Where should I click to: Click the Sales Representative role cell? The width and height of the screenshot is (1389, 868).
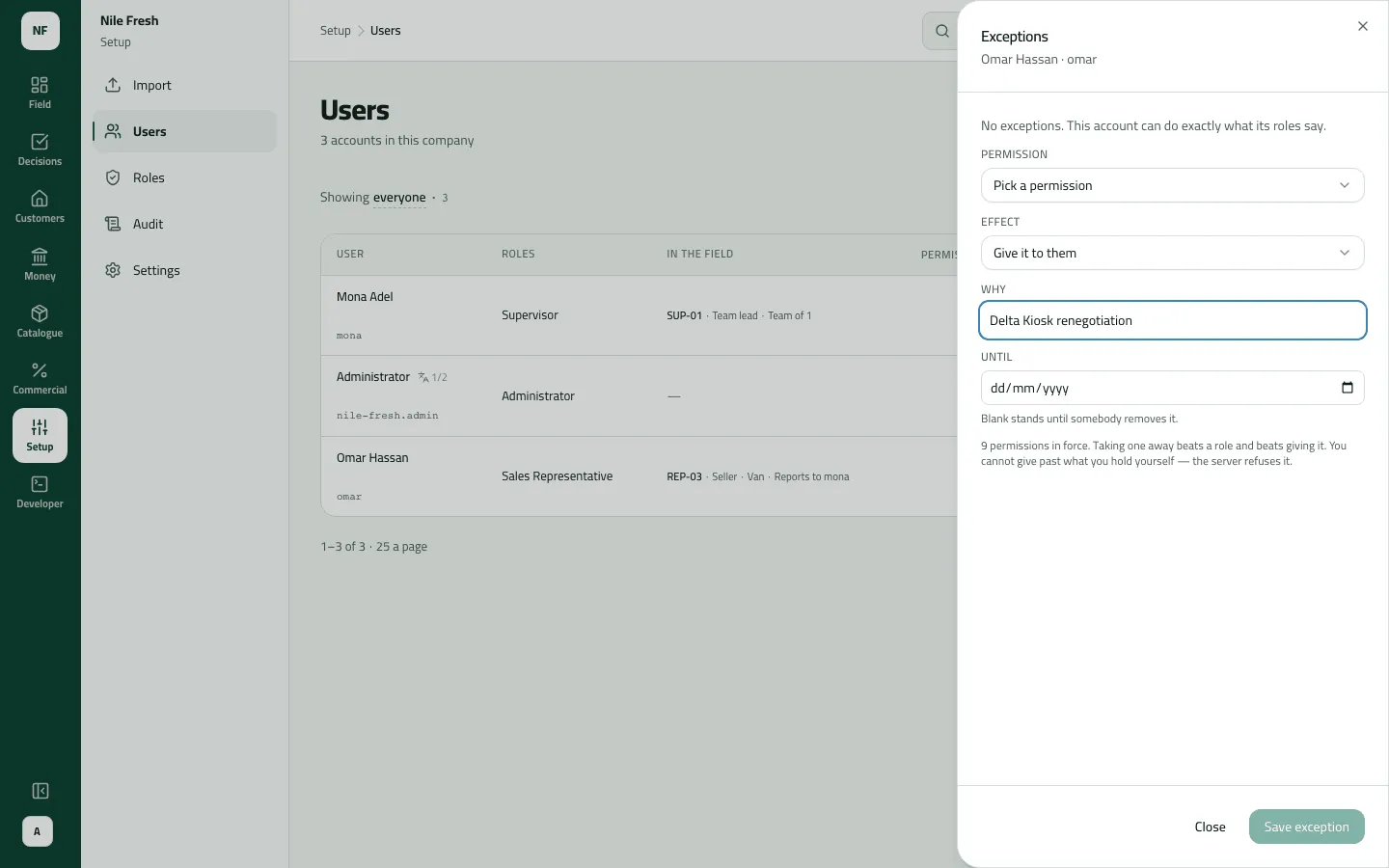click(557, 476)
